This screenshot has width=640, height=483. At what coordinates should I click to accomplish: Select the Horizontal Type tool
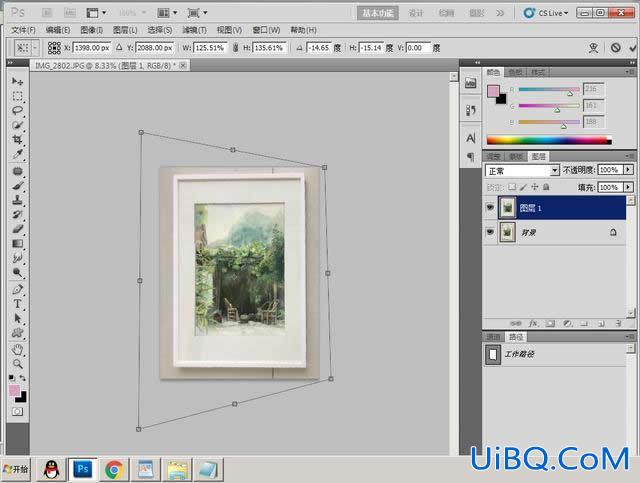pyautogui.click(x=17, y=304)
